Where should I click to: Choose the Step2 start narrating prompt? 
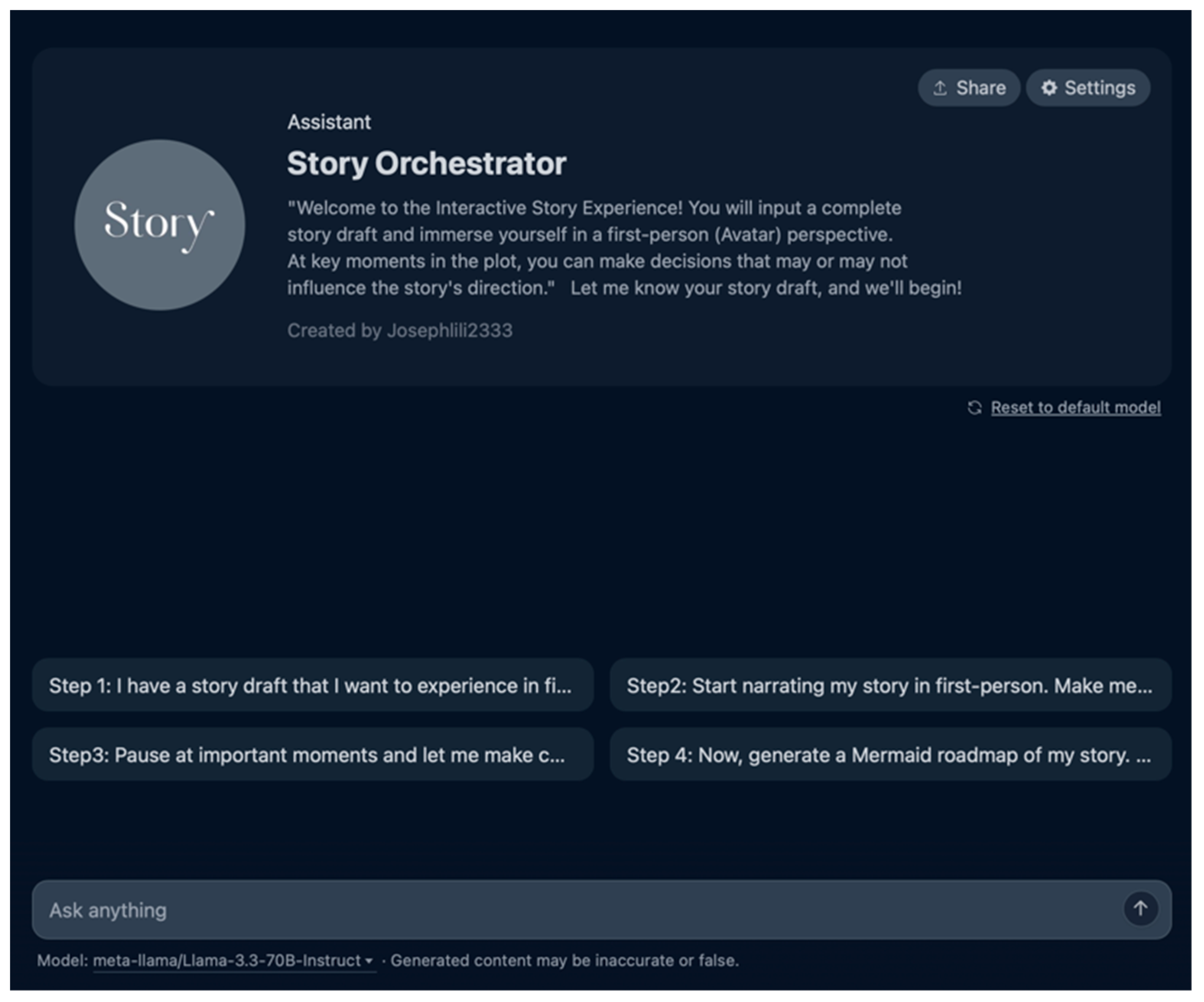pos(890,685)
